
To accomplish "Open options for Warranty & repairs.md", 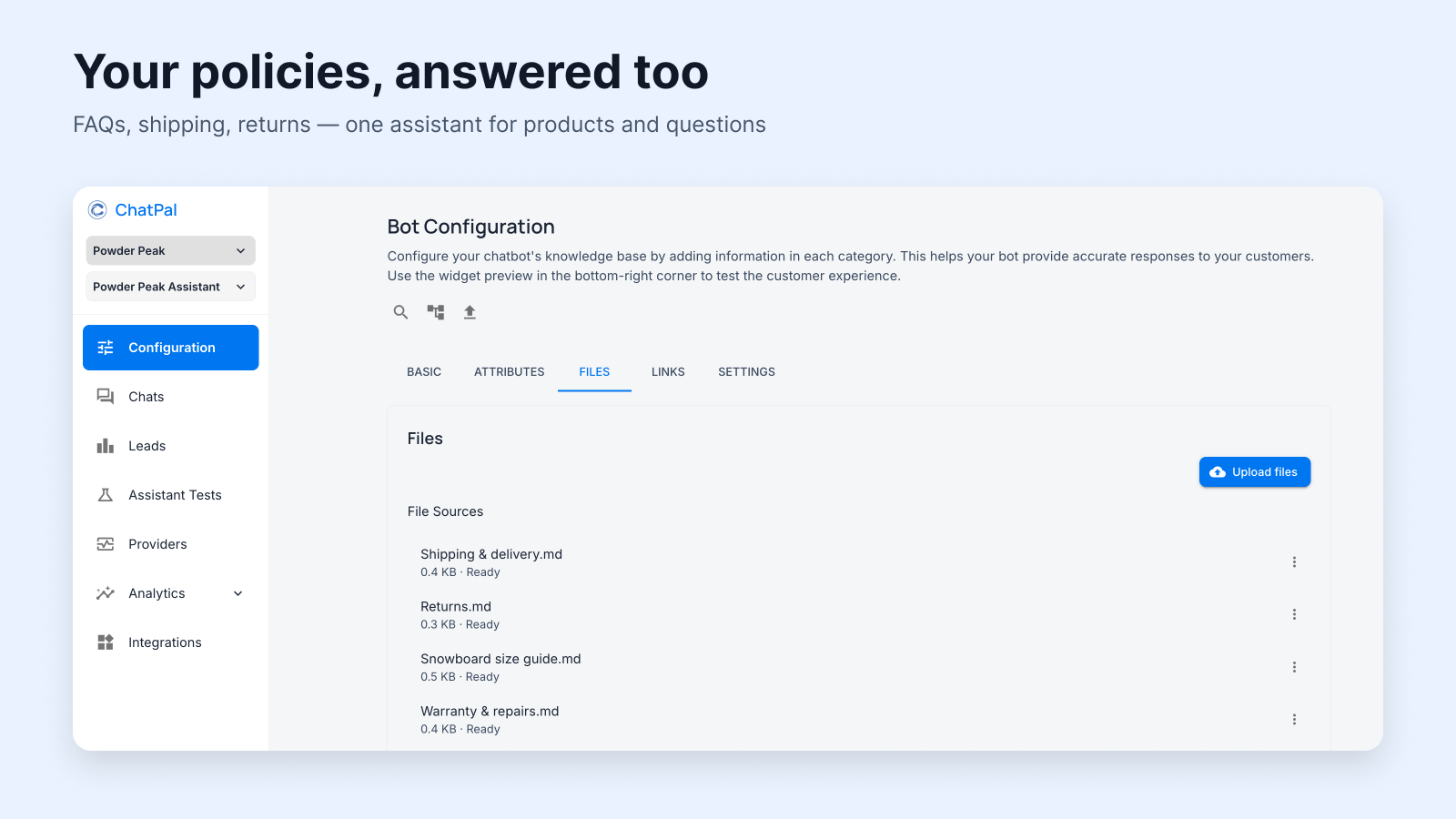I will click(x=1294, y=720).
